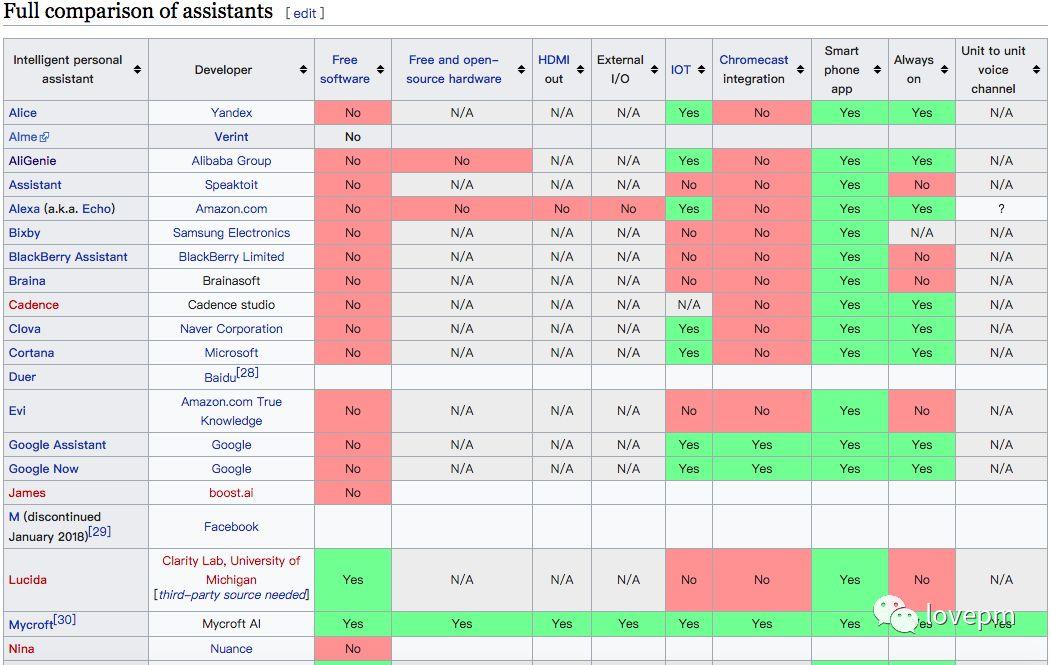
Task: Sort the Smart phone app column
Action: click(877, 70)
